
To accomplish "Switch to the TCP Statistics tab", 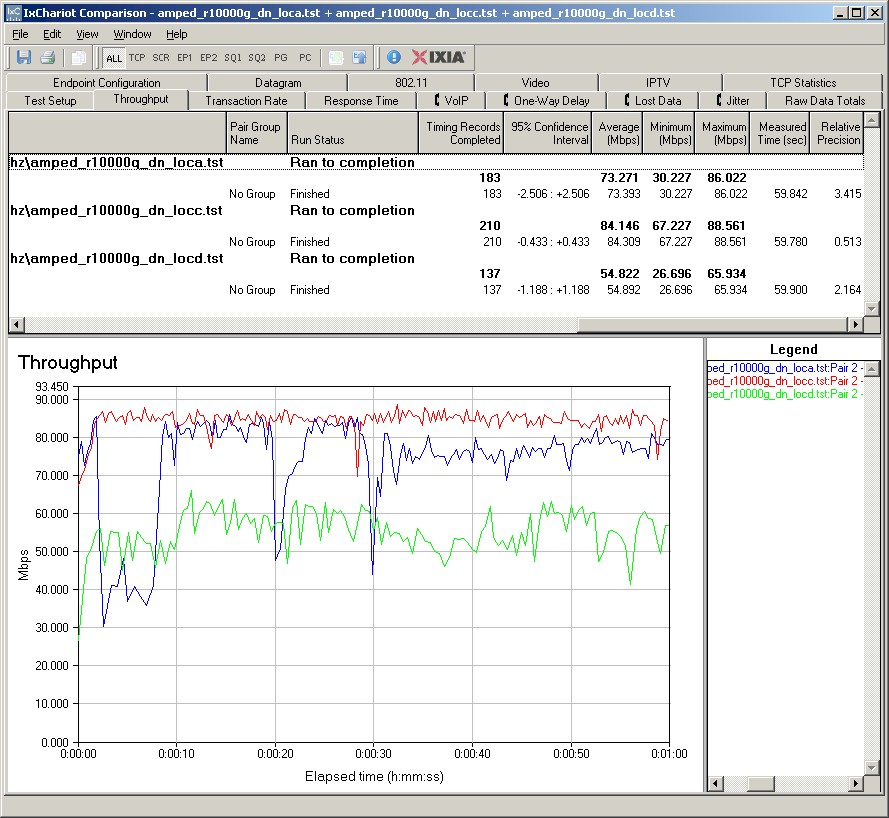I will pos(803,83).
